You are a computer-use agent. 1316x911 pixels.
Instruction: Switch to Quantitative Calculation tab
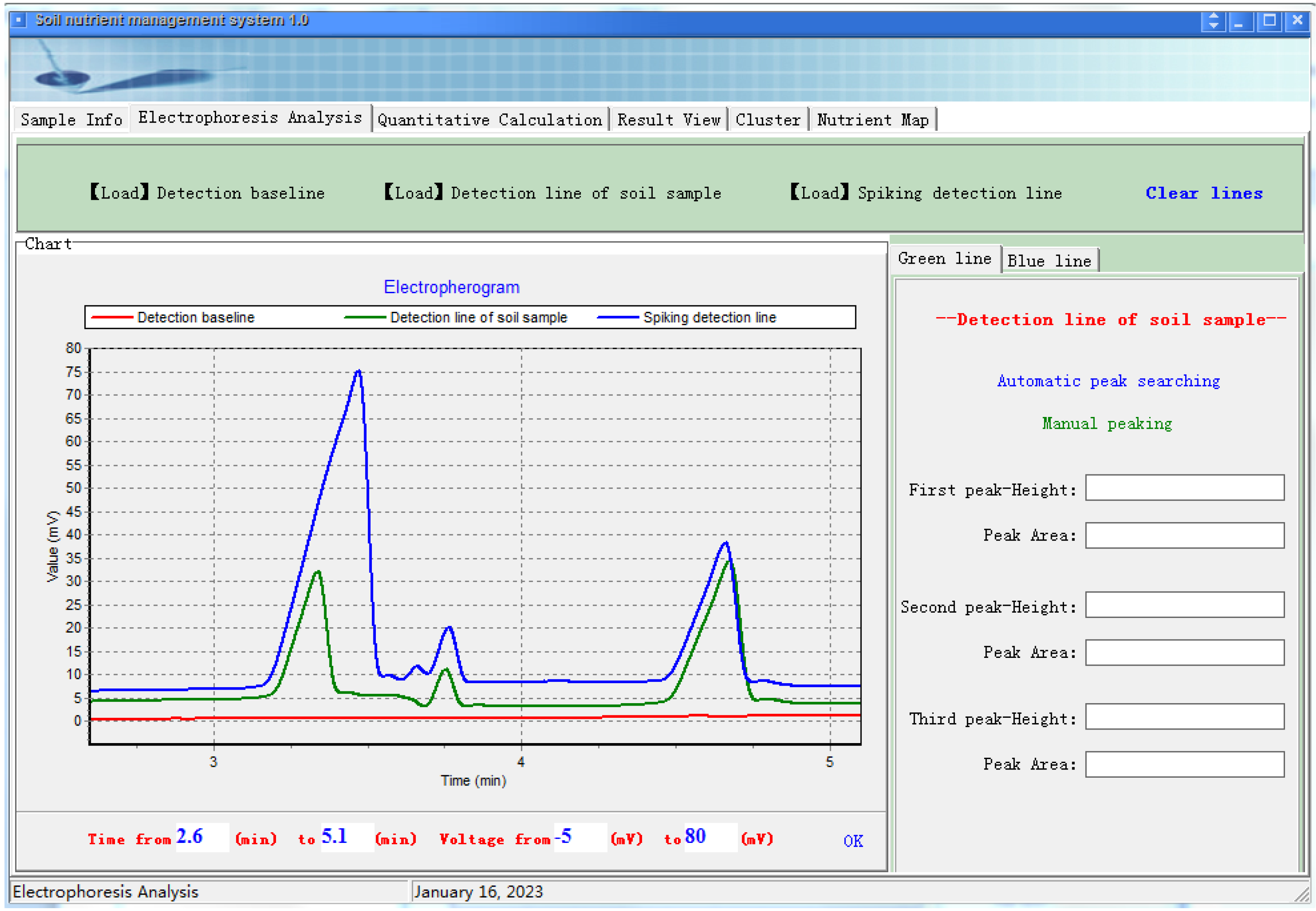(489, 120)
